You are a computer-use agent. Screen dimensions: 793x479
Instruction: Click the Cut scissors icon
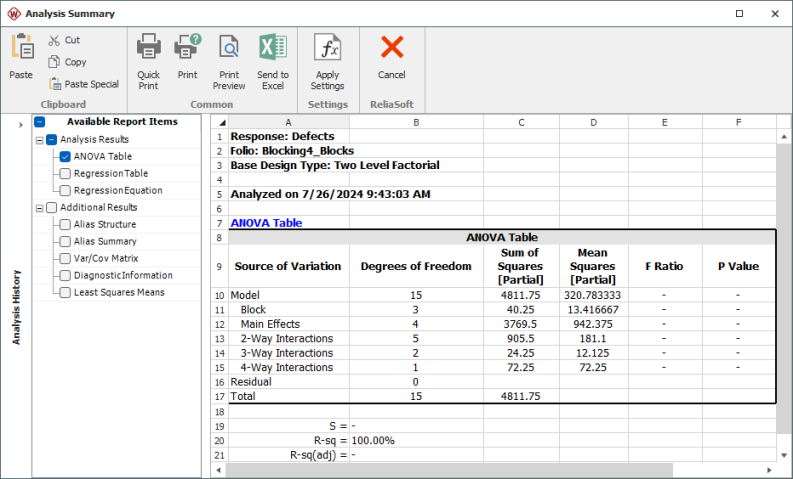coord(55,40)
